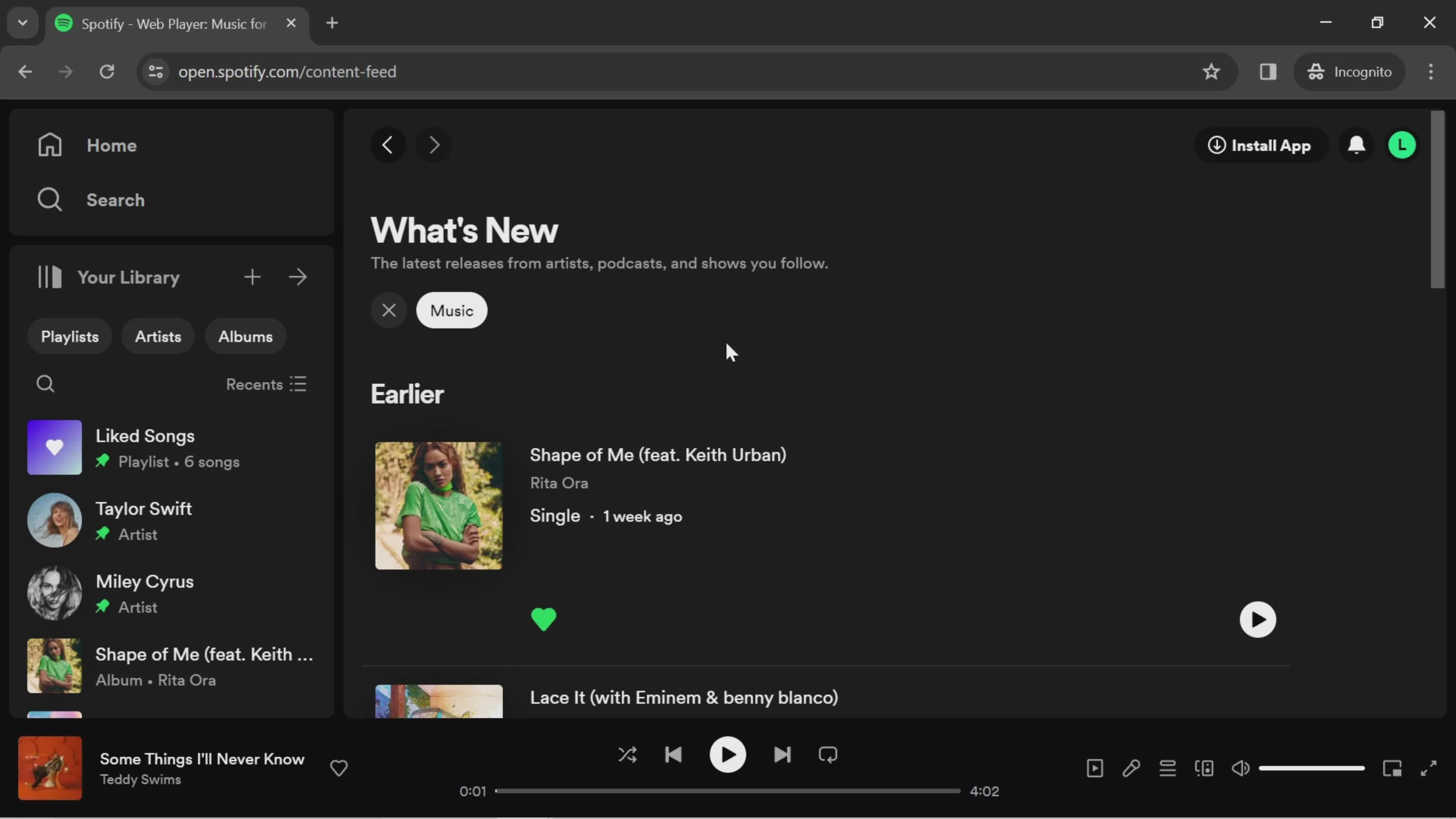The width and height of the screenshot is (1456, 819).
Task: Open the Recents sort dropdown
Action: [x=265, y=384]
